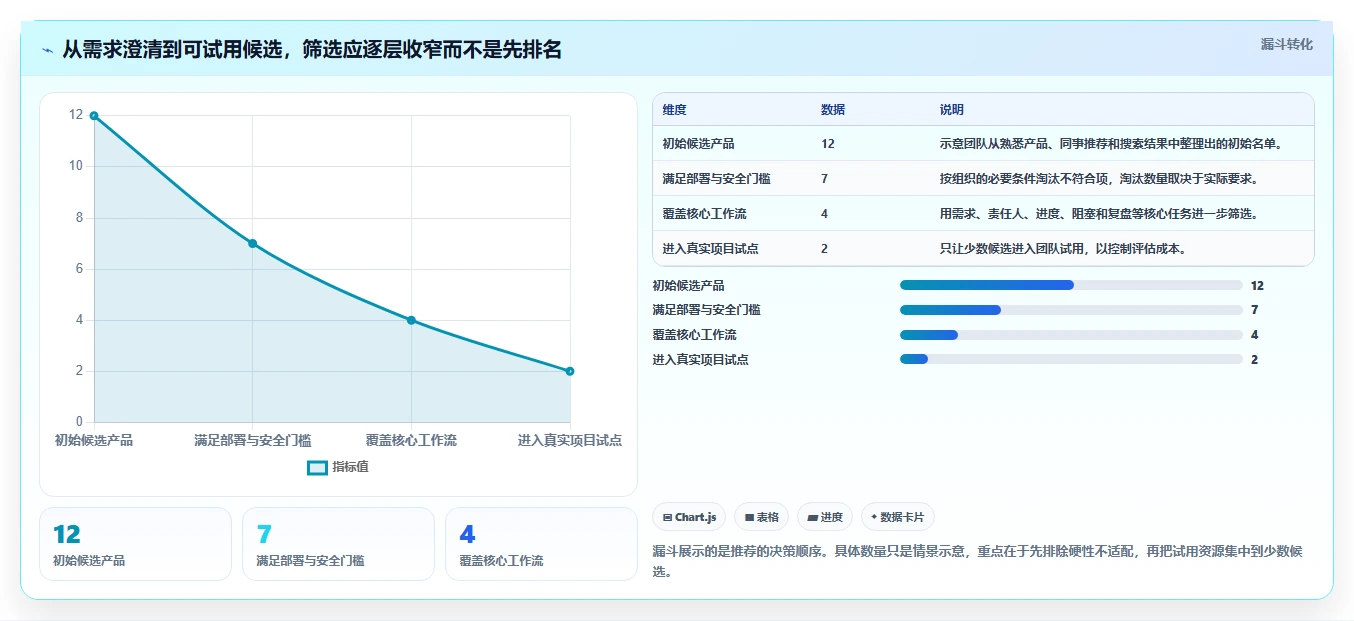Click the 进入真实项目试点 progress bar
1354x621 pixels.
coord(1071,359)
